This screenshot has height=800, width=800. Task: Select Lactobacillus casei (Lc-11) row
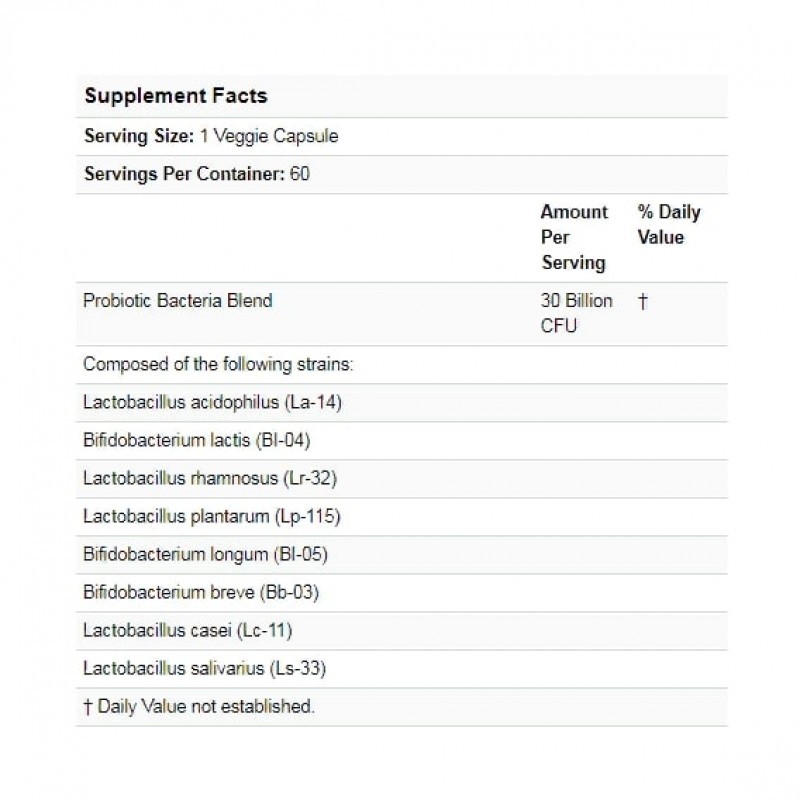pos(188,631)
